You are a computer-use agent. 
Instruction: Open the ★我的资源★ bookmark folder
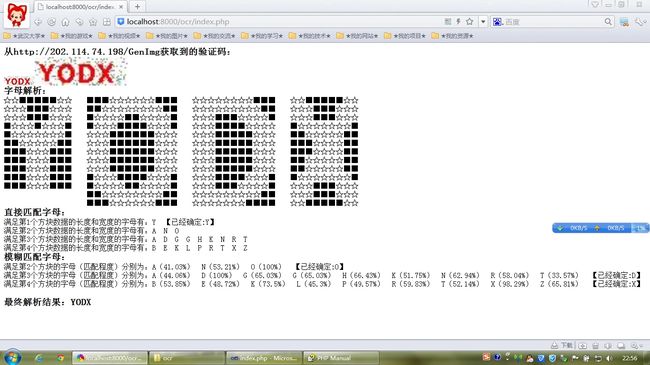(452, 36)
